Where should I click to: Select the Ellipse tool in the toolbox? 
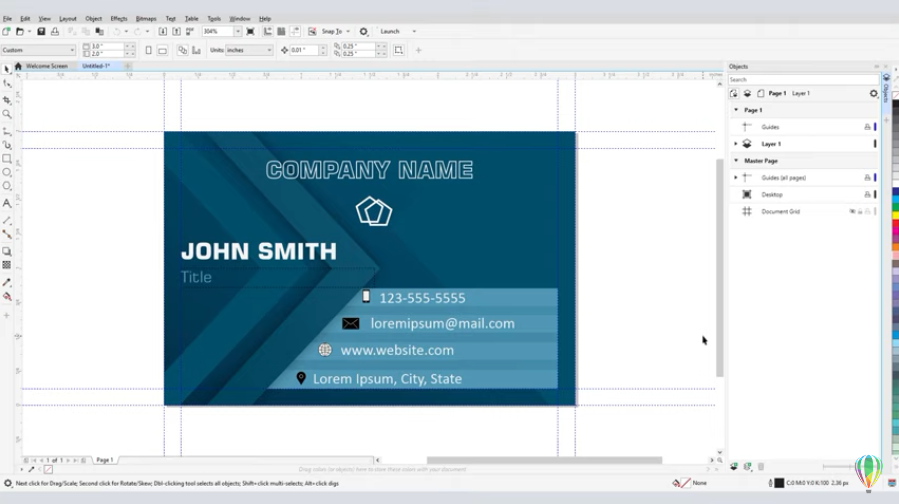7,172
